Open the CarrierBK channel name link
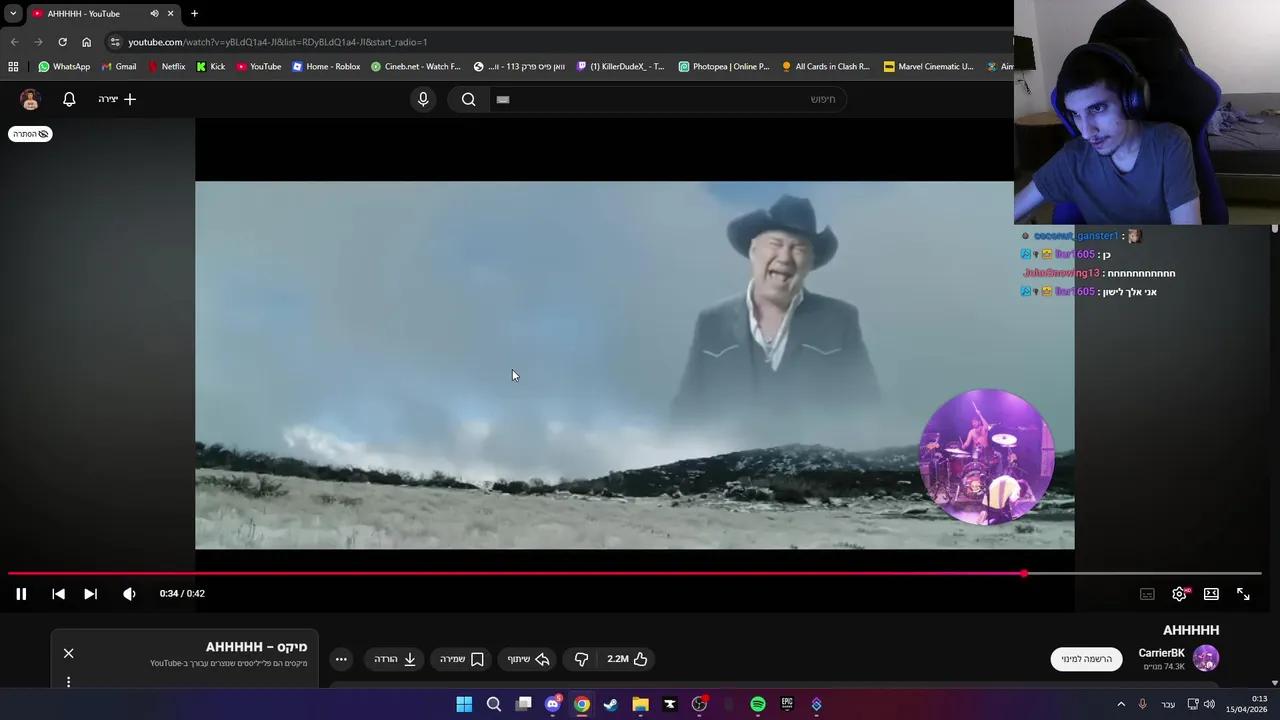Image resolution: width=1280 pixels, height=720 pixels. coord(1161,653)
